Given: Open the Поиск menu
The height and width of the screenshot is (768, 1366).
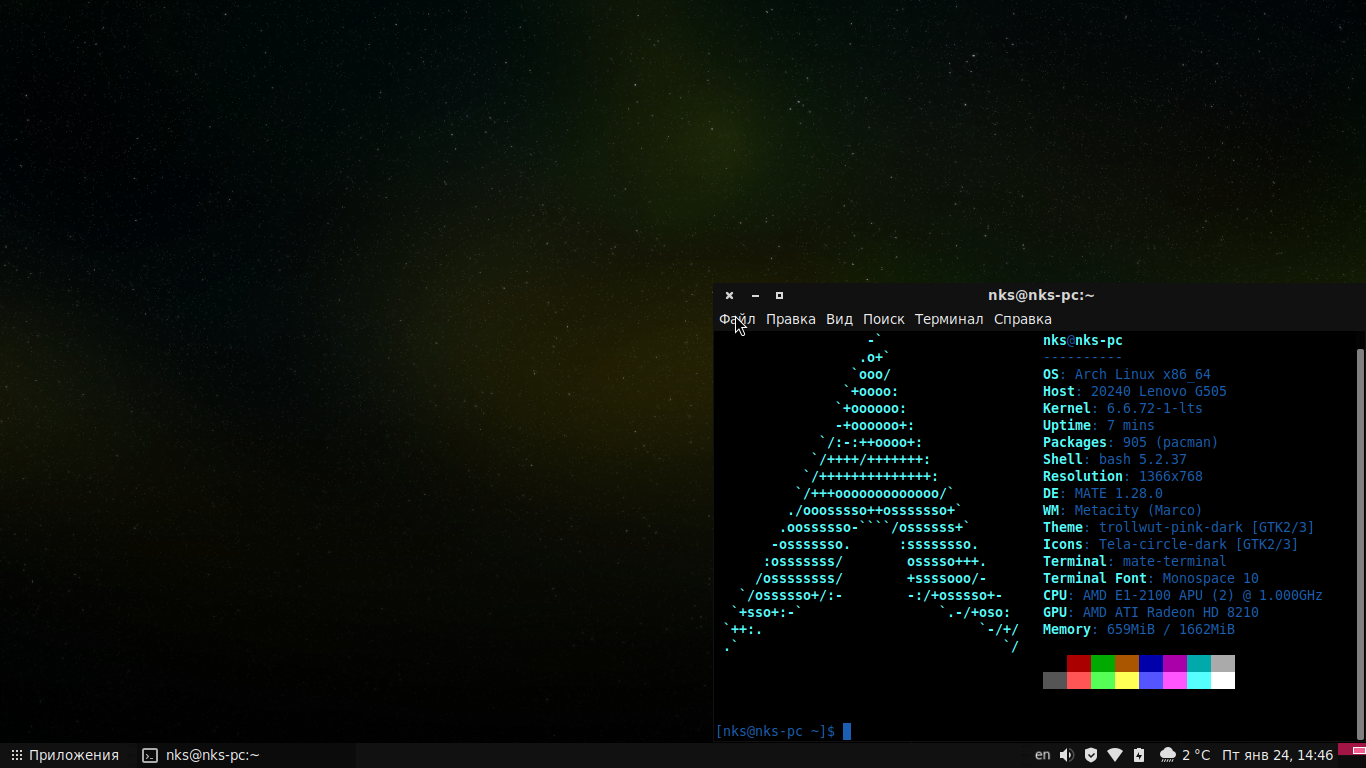Looking at the screenshot, I should 884,319.
